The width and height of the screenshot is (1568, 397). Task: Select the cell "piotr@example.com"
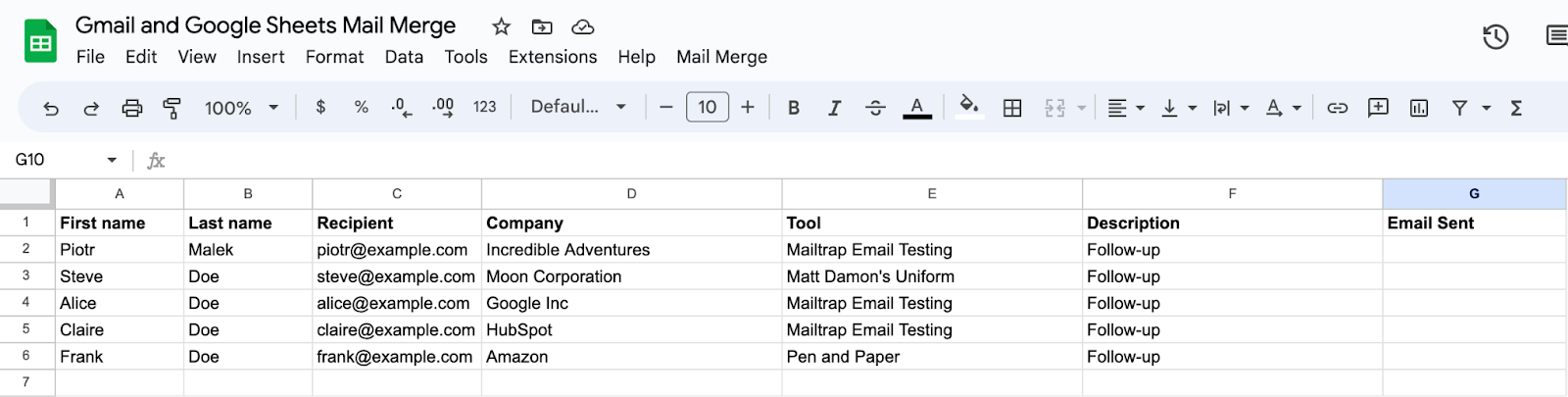coord(397,250)
